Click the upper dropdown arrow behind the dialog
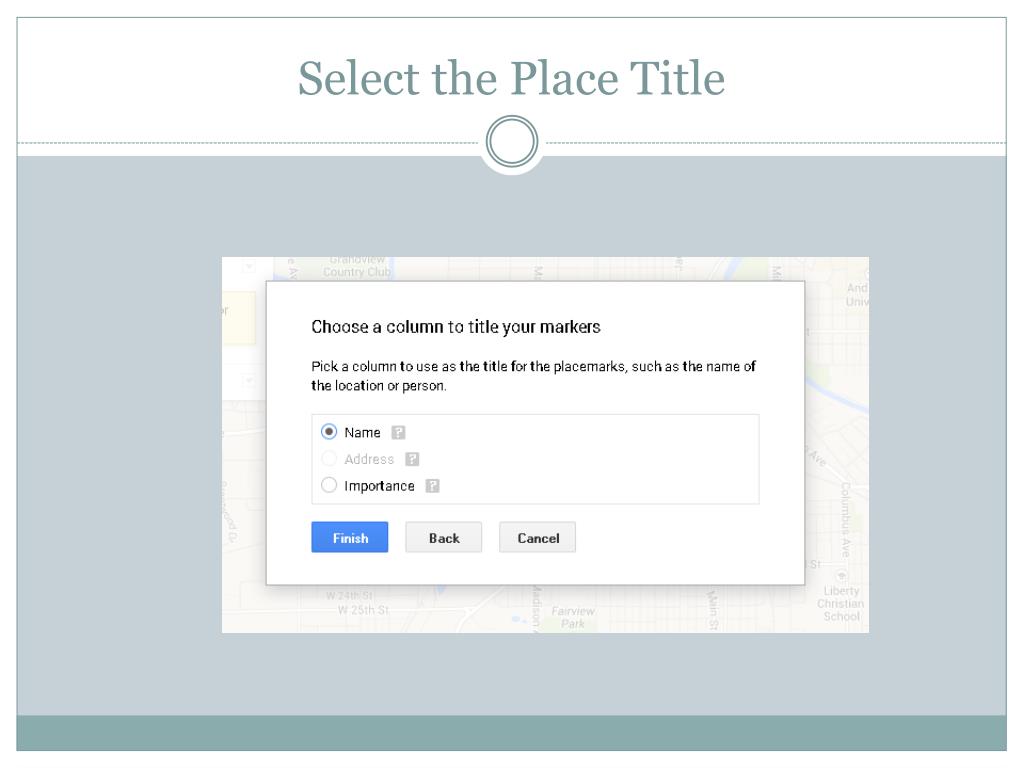Image resolution: width=1024 pixels, height=768 pixels. [x=249, y=268]
